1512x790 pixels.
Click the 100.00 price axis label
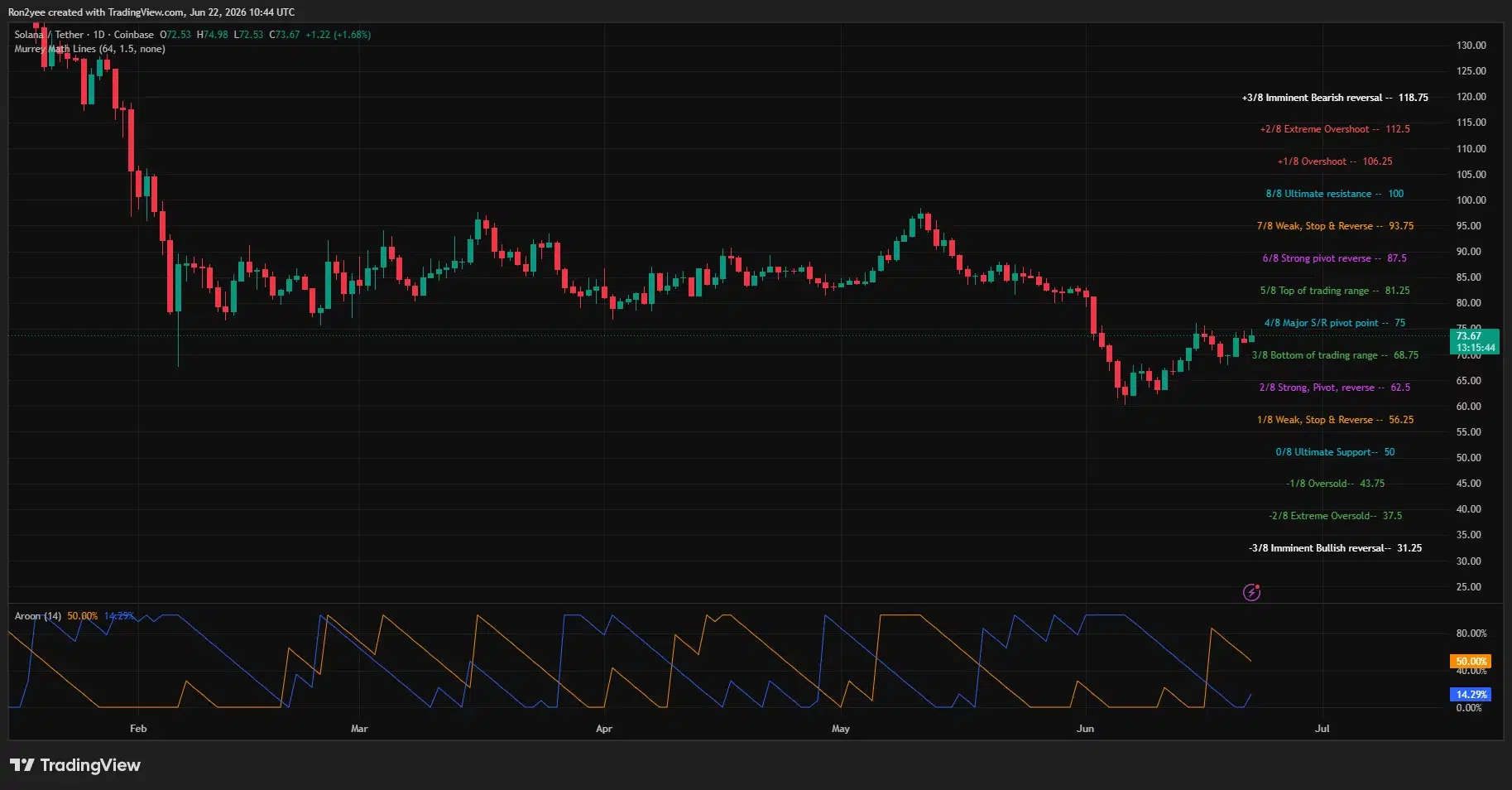[x=1471, y=200]
